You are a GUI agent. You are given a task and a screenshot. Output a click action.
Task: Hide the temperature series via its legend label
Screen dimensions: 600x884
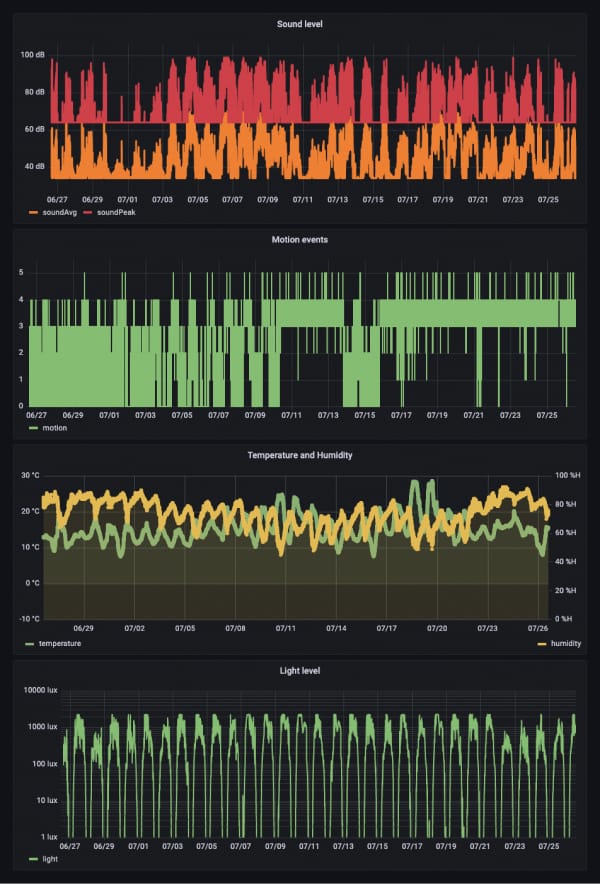(x=60, y=643)
